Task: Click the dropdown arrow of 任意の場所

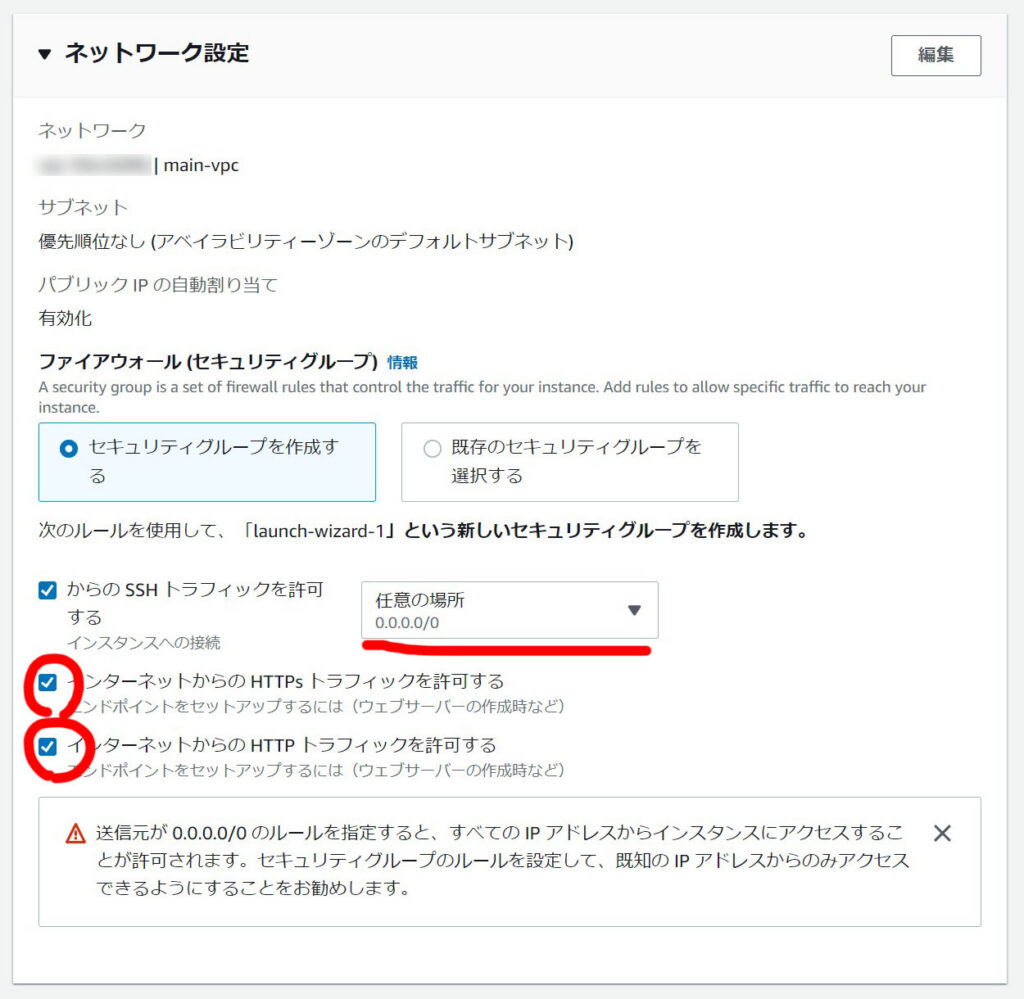Action: coord(633,610)
